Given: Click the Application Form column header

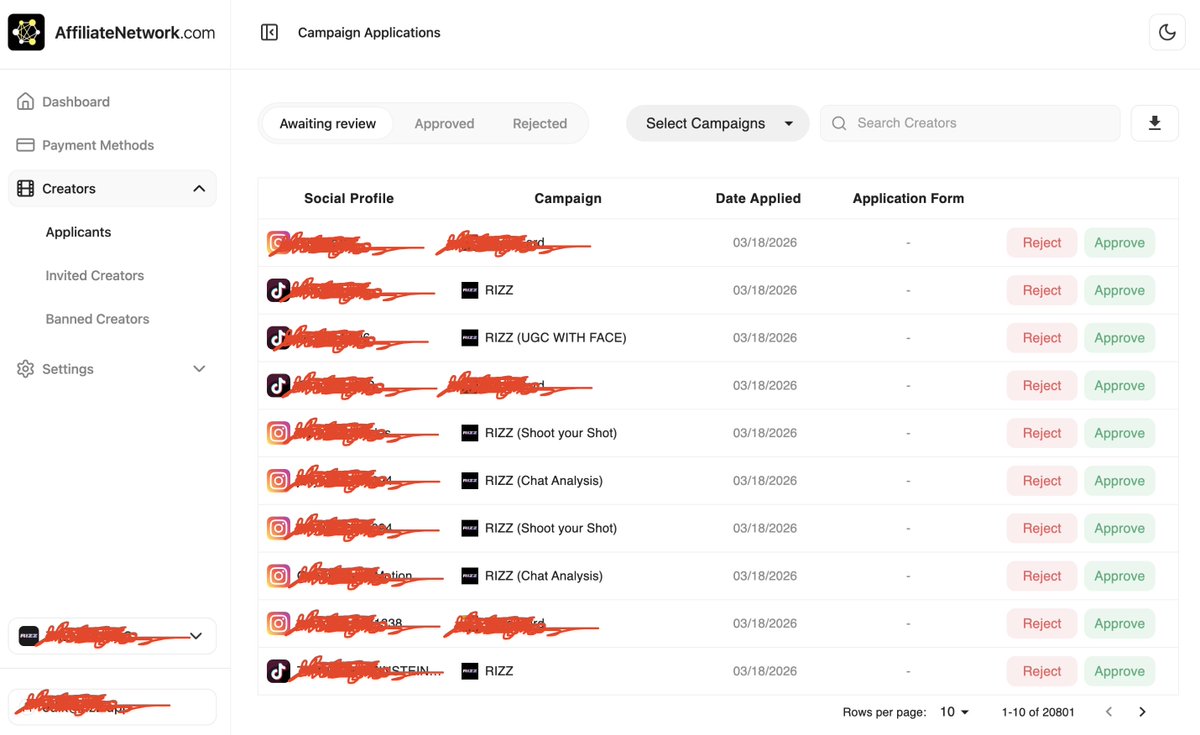Looking at the screenshot, I should coord(908,198).
